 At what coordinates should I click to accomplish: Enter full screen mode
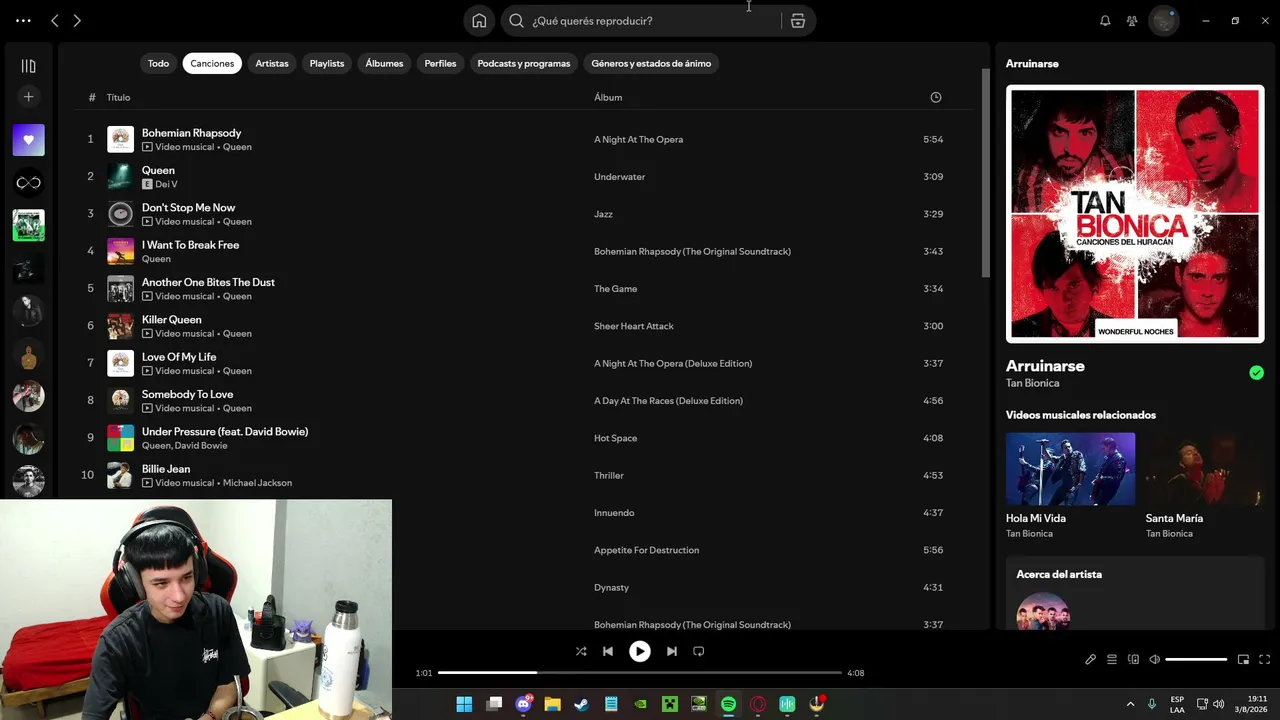click(1265, 660)
